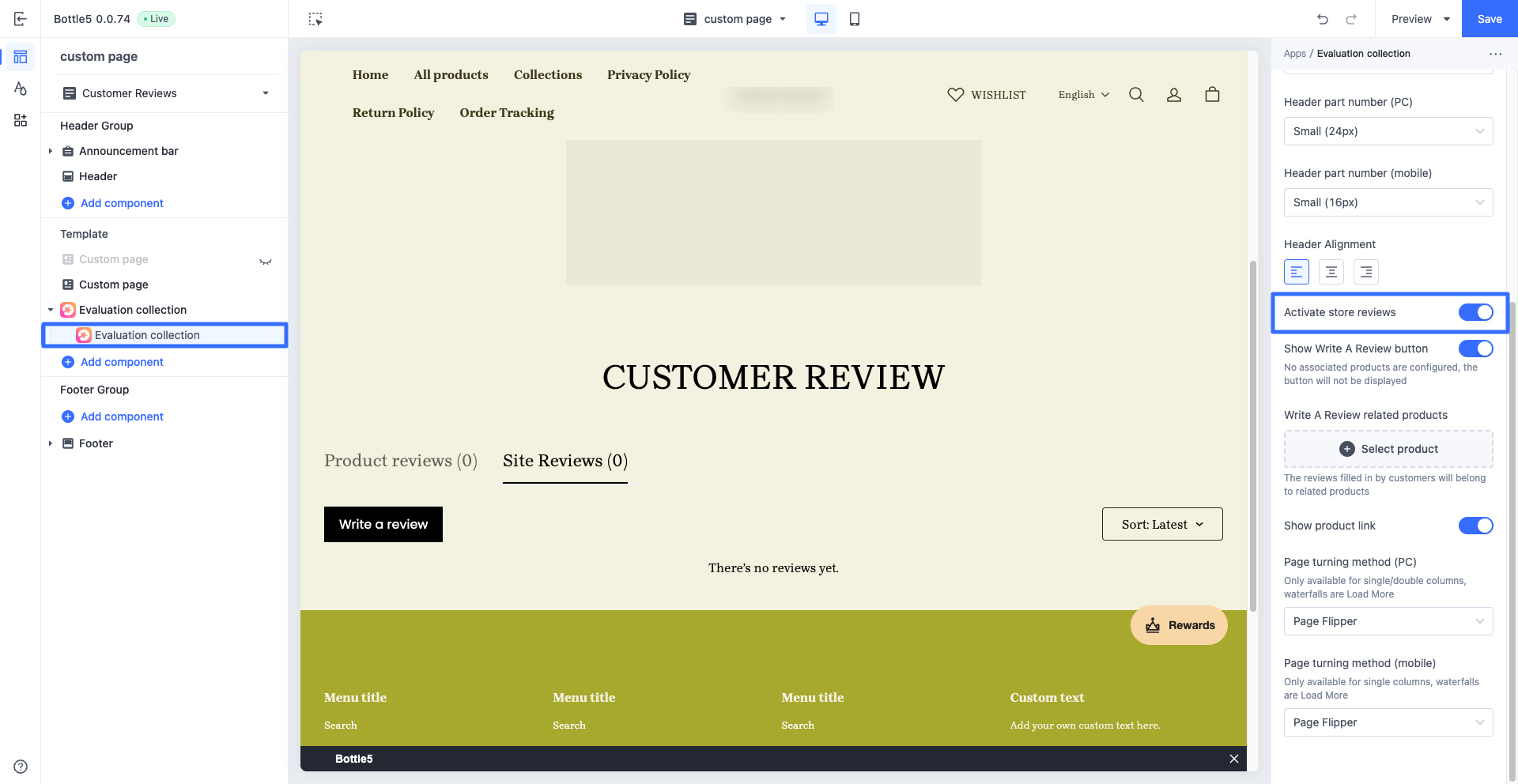Click the search magnifier in store header
Image resolution: width=1518 pixels, height=784 pixels.
click(x=1136, y=95)
